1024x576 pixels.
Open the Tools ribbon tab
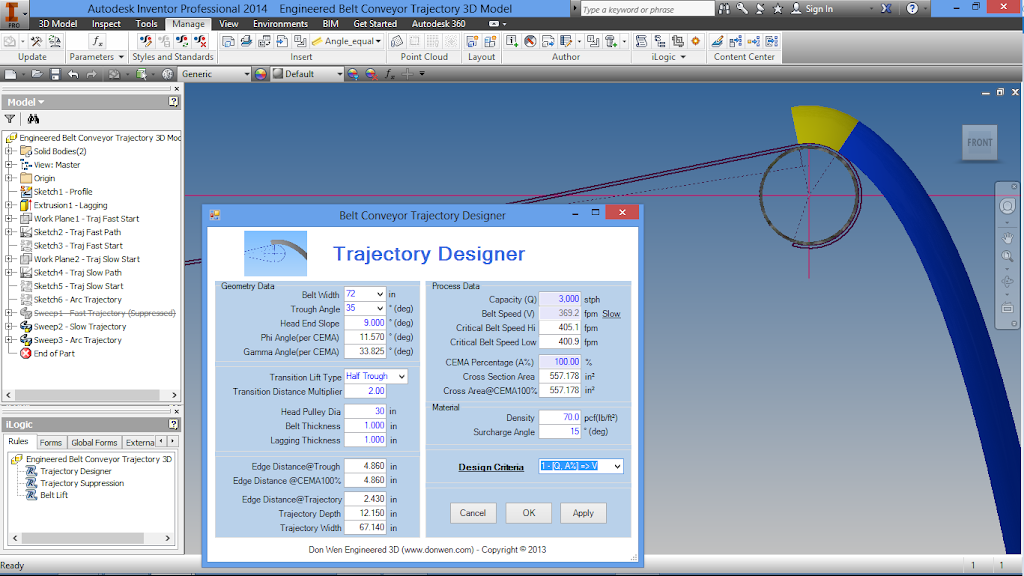(x=146, y=24)
